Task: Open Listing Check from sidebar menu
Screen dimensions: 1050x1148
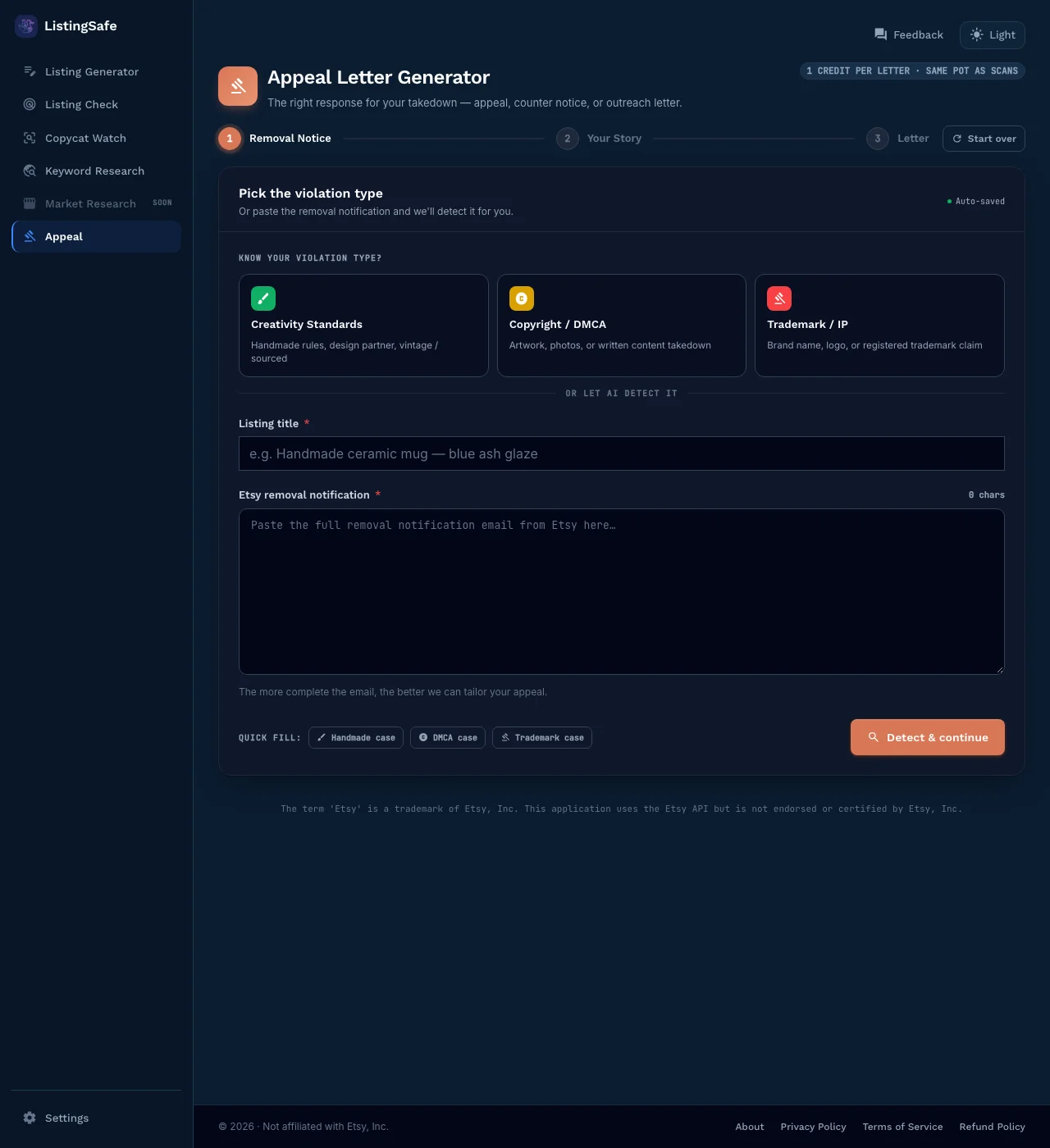Action: tap(97, 104)
